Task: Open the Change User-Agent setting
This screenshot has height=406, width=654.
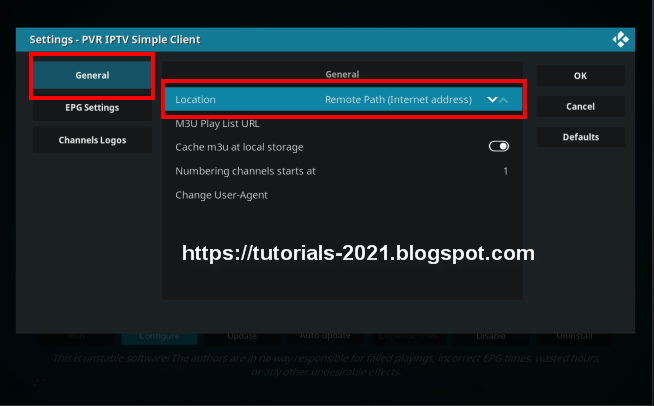Action: tap(343, 195)
